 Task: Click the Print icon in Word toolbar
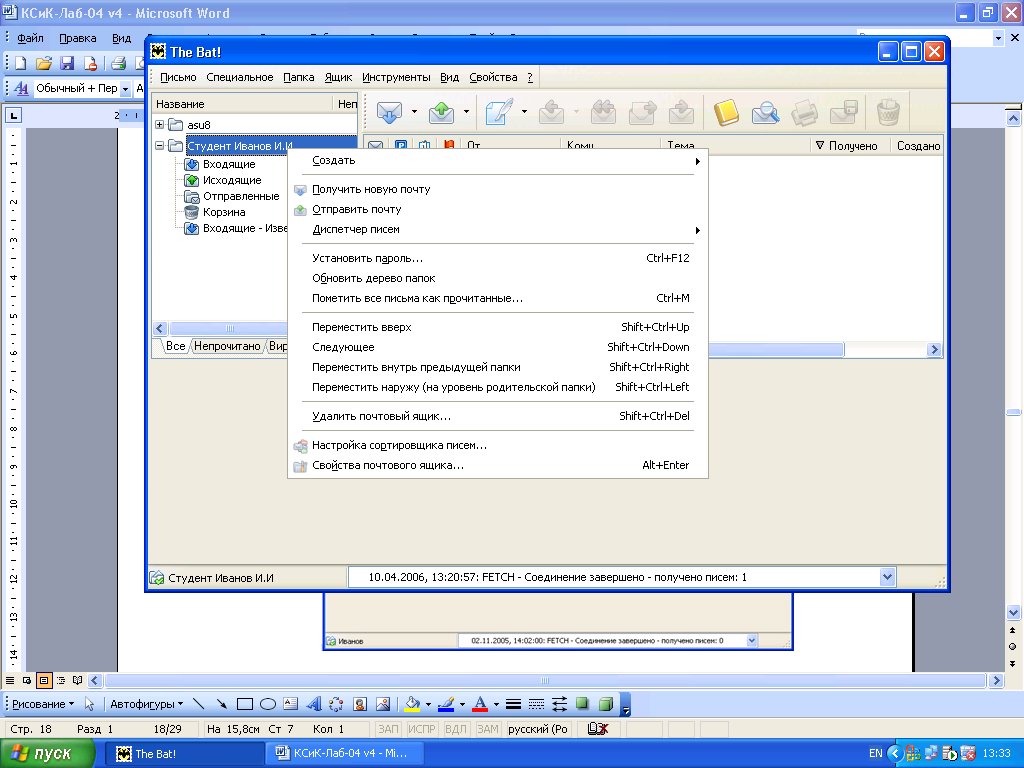[x=118, y=63]
